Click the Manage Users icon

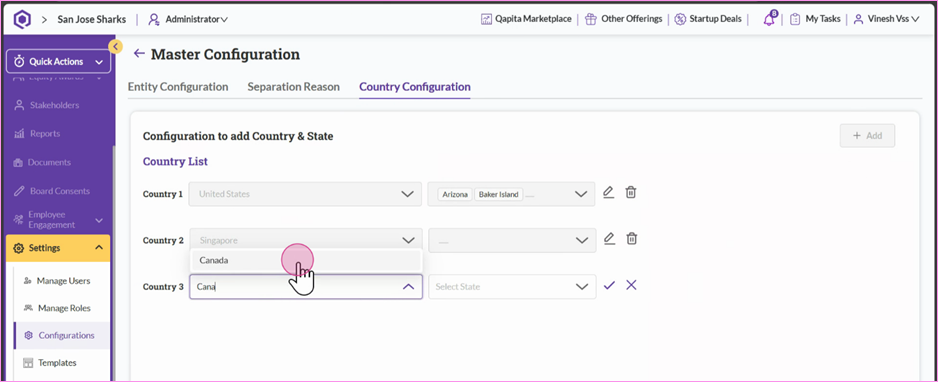point(28,281)
